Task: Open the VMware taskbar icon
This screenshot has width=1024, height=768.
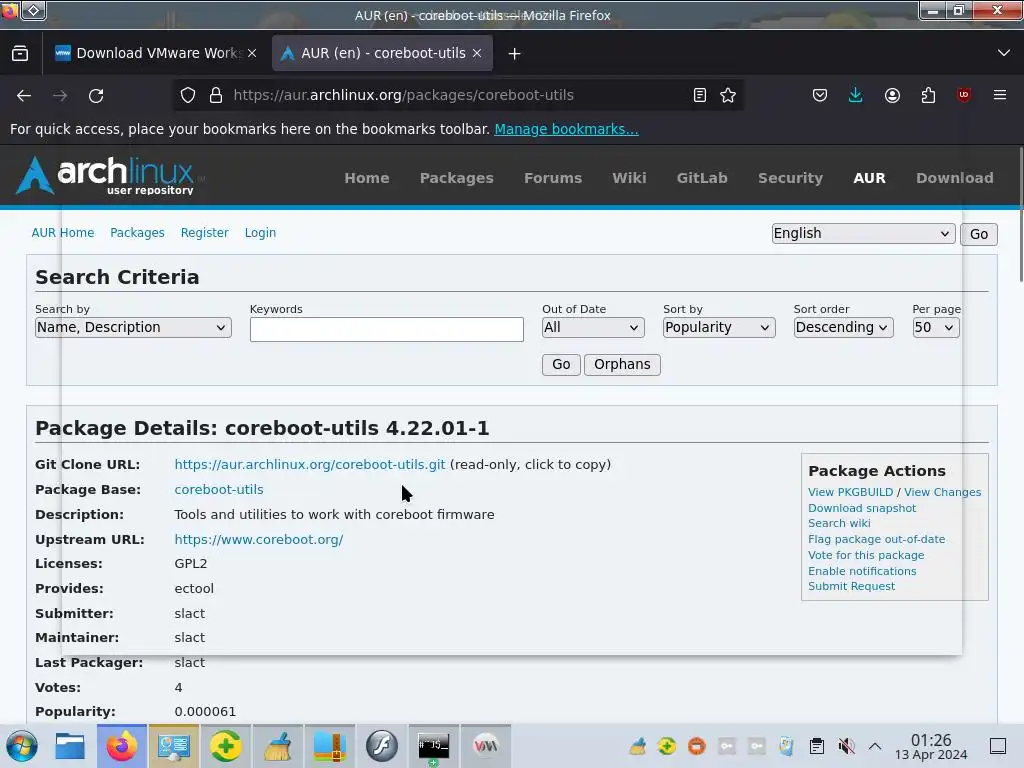Action: pos(486,746)
